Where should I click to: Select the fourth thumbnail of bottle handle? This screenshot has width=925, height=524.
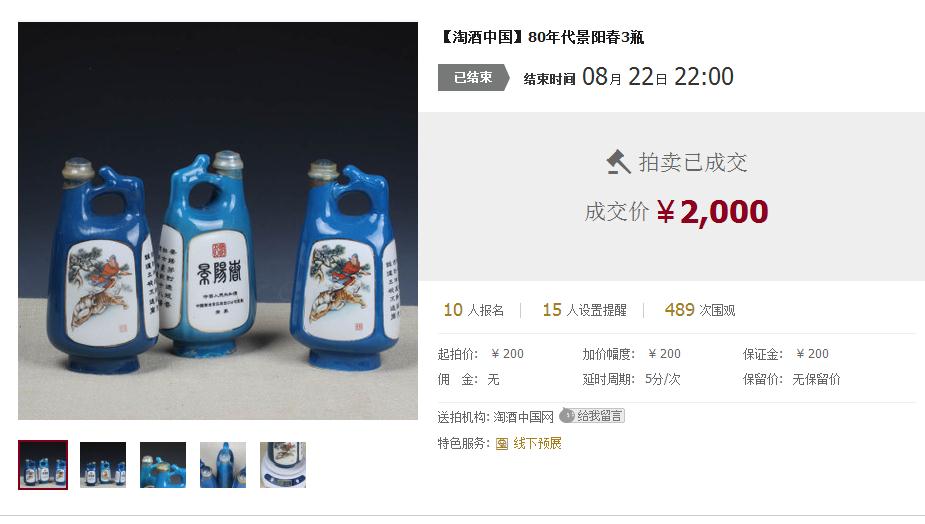click(223, 464)
